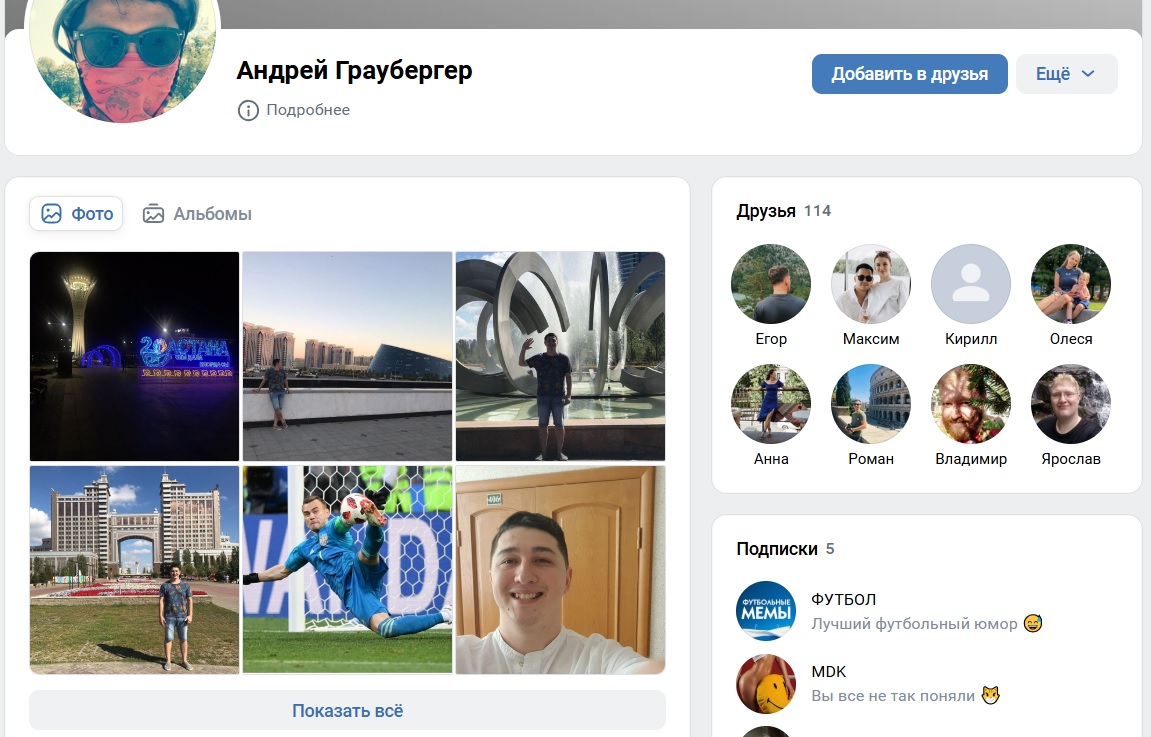1151x737 pixels.
Task: Open the sunset embankment photo
Action: pos(347,357)
